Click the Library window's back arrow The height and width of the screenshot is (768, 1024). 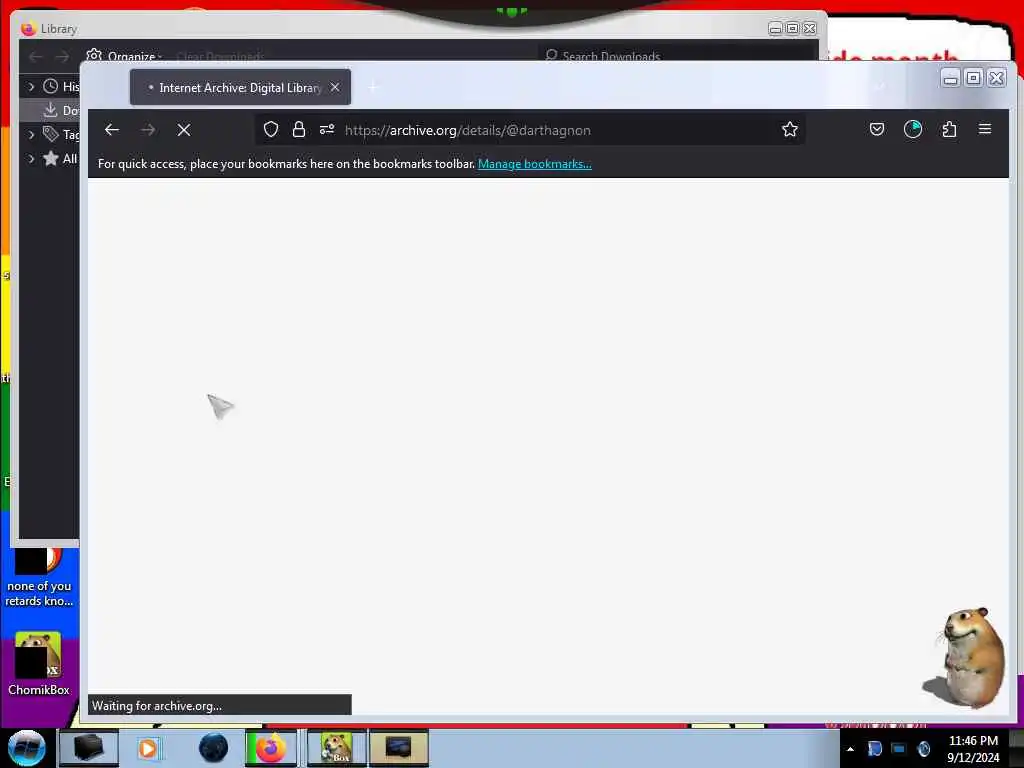click(35, 56)
